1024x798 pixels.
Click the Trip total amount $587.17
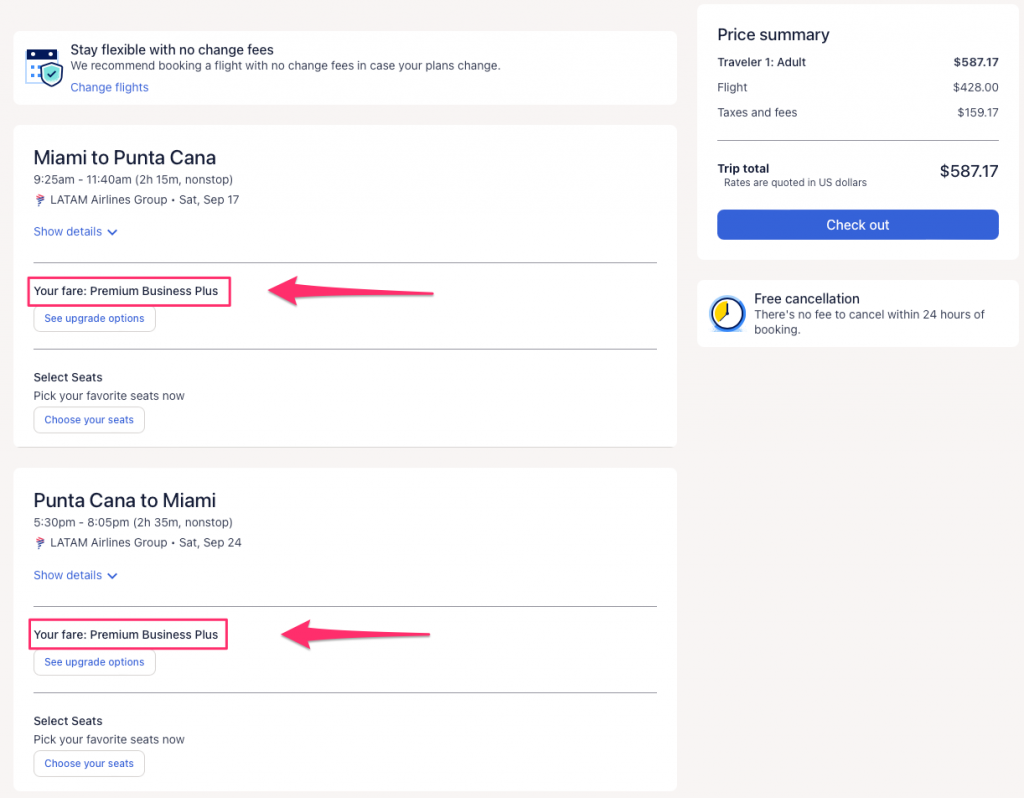click(x=968, y=171)
